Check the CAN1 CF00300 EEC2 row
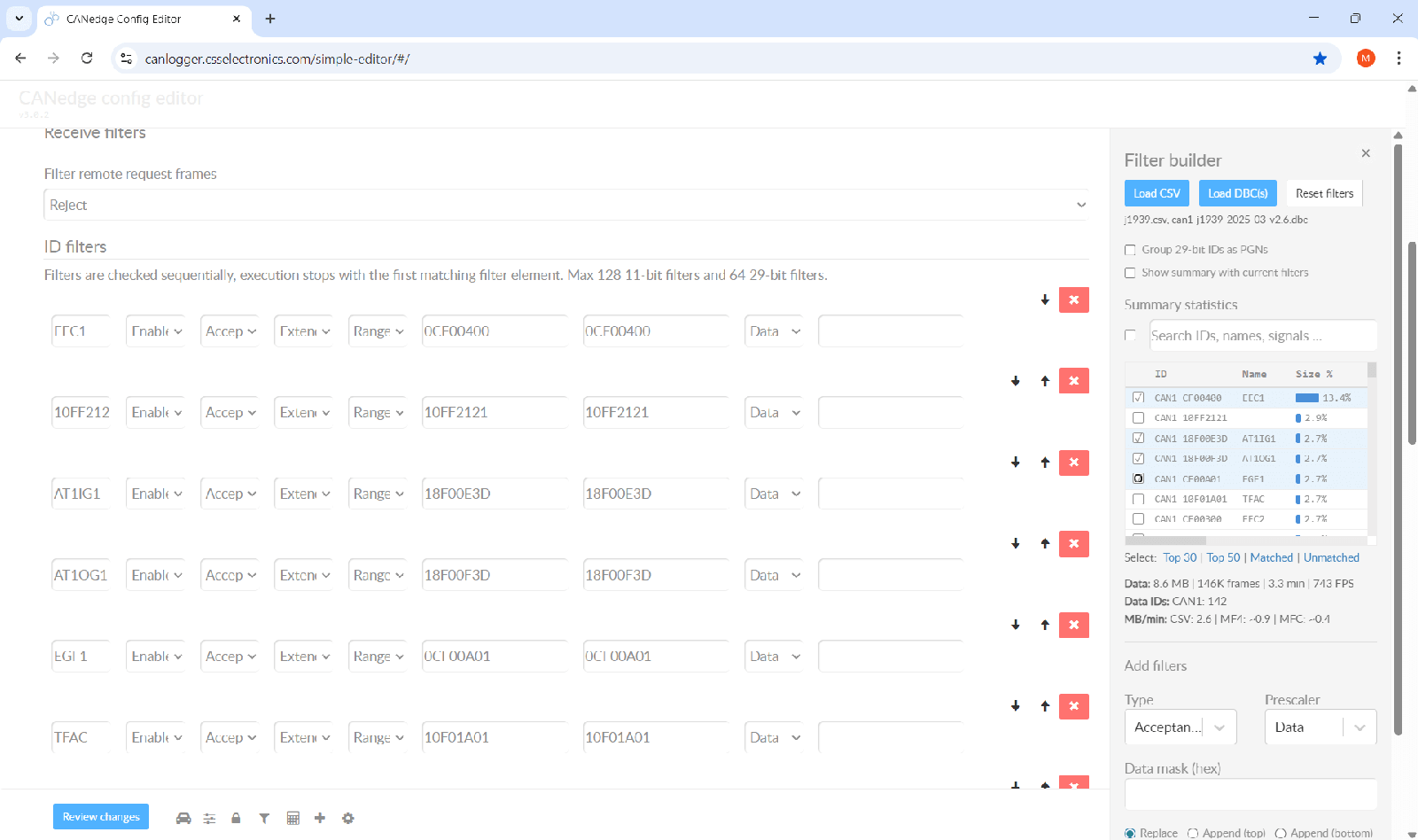 tap(1138, 519)
